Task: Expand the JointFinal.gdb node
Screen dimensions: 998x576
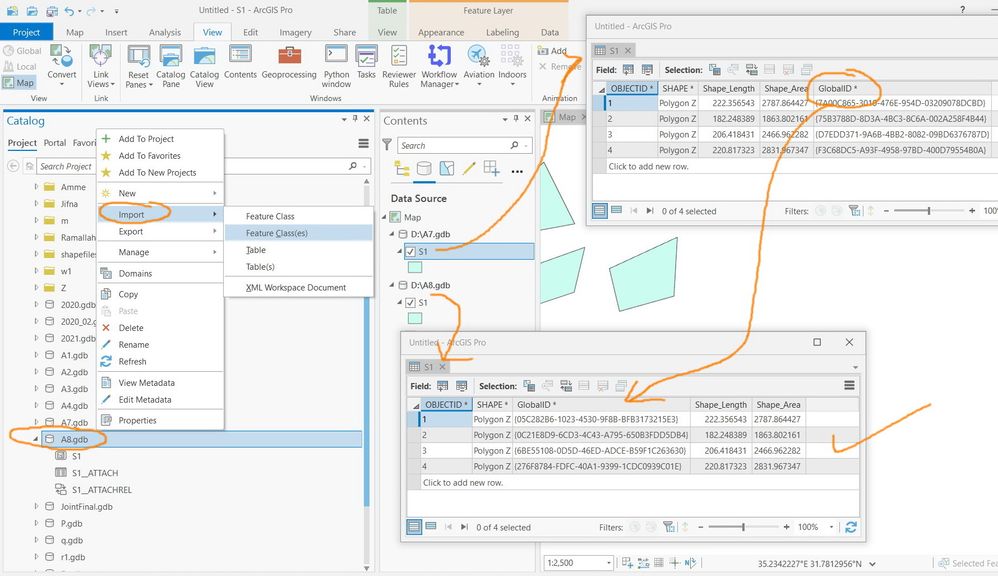Action: 36,507
